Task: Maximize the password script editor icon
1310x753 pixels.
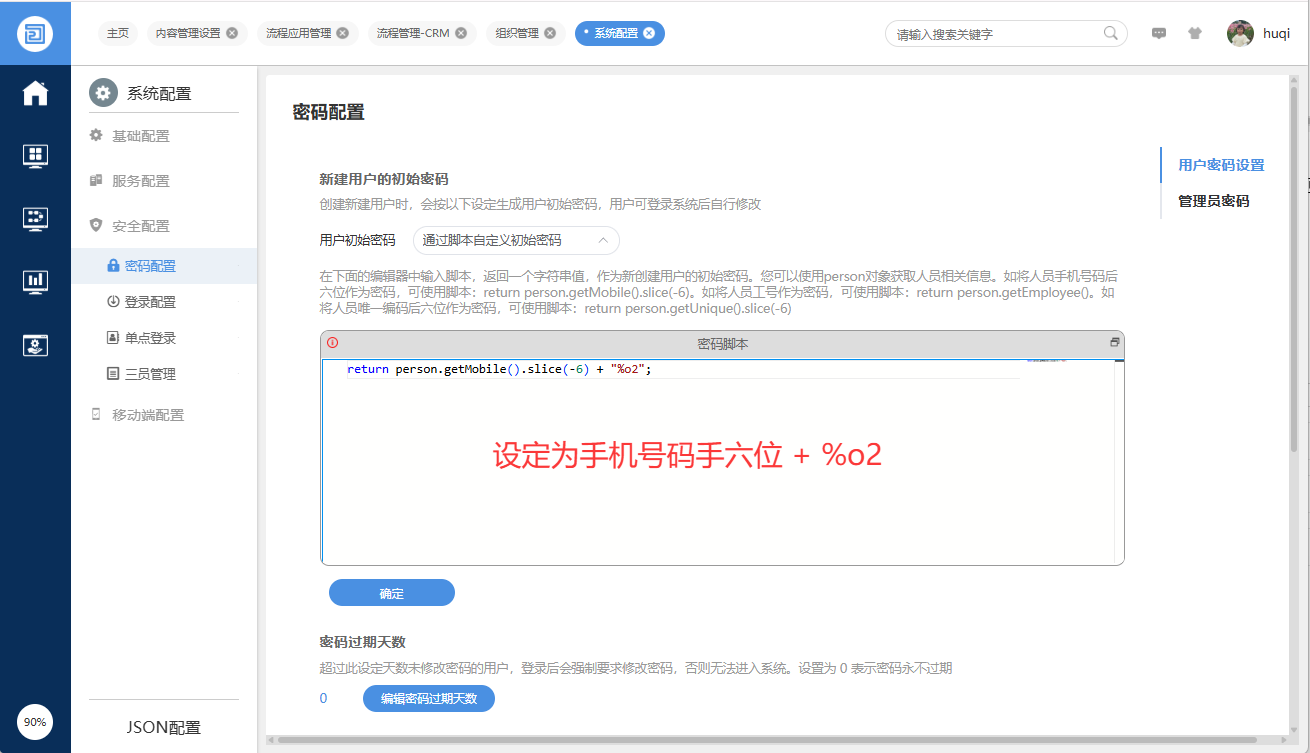Action: coord(1114,343)
